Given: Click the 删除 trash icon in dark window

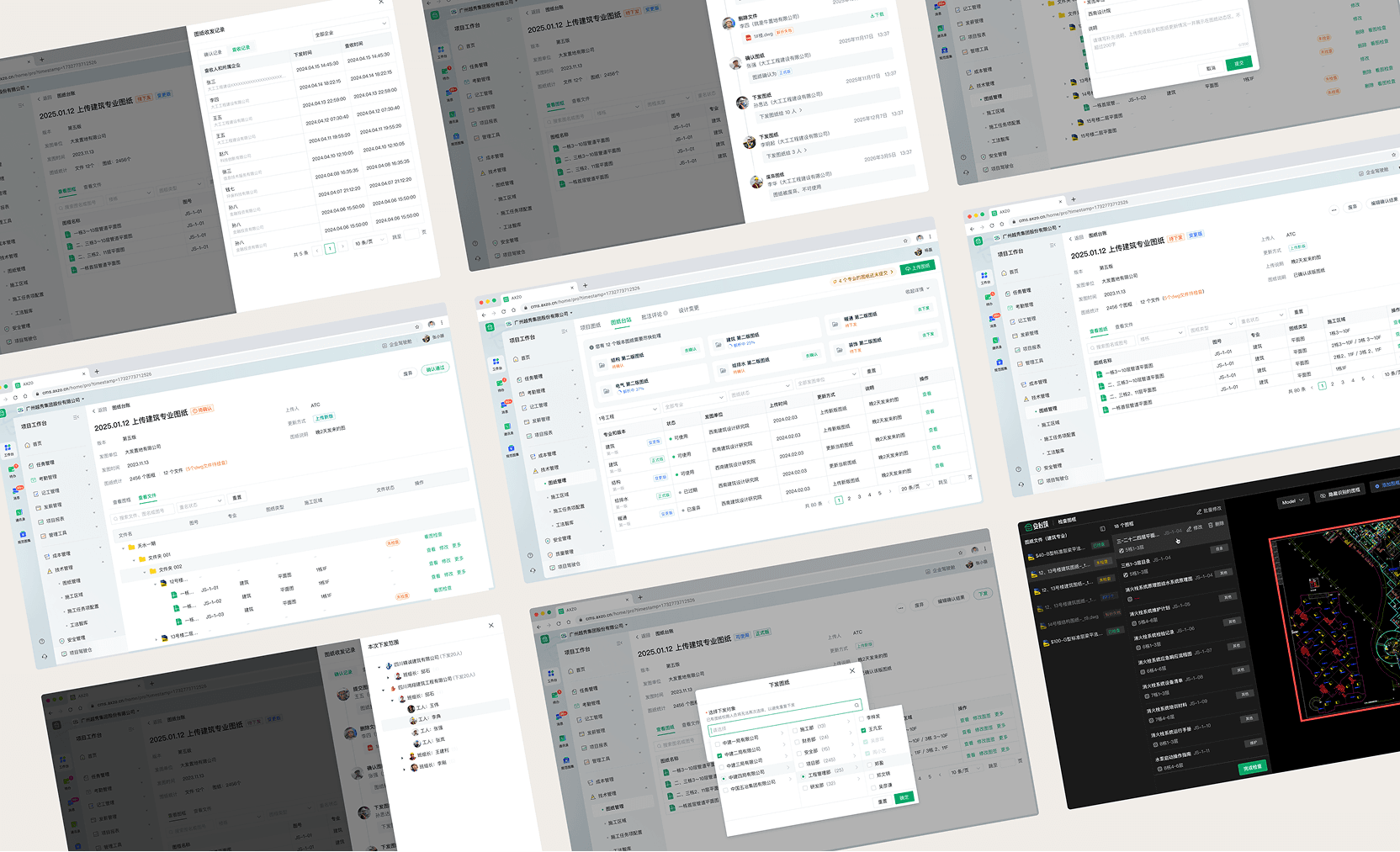Looking at the screenshot, I should click(1212, 525).
